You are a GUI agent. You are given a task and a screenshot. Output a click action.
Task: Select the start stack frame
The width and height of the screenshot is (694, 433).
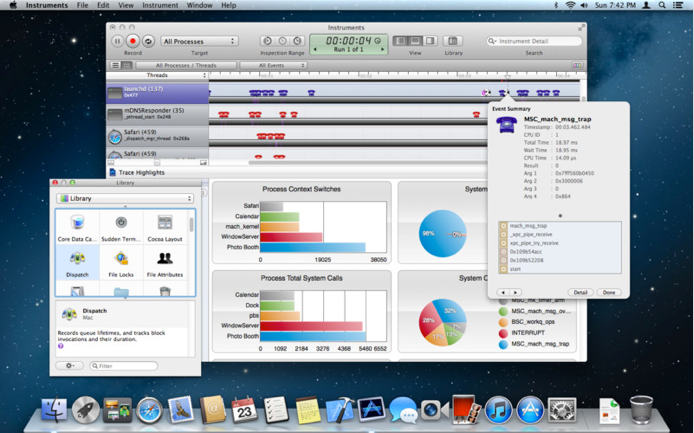[560, 269]
